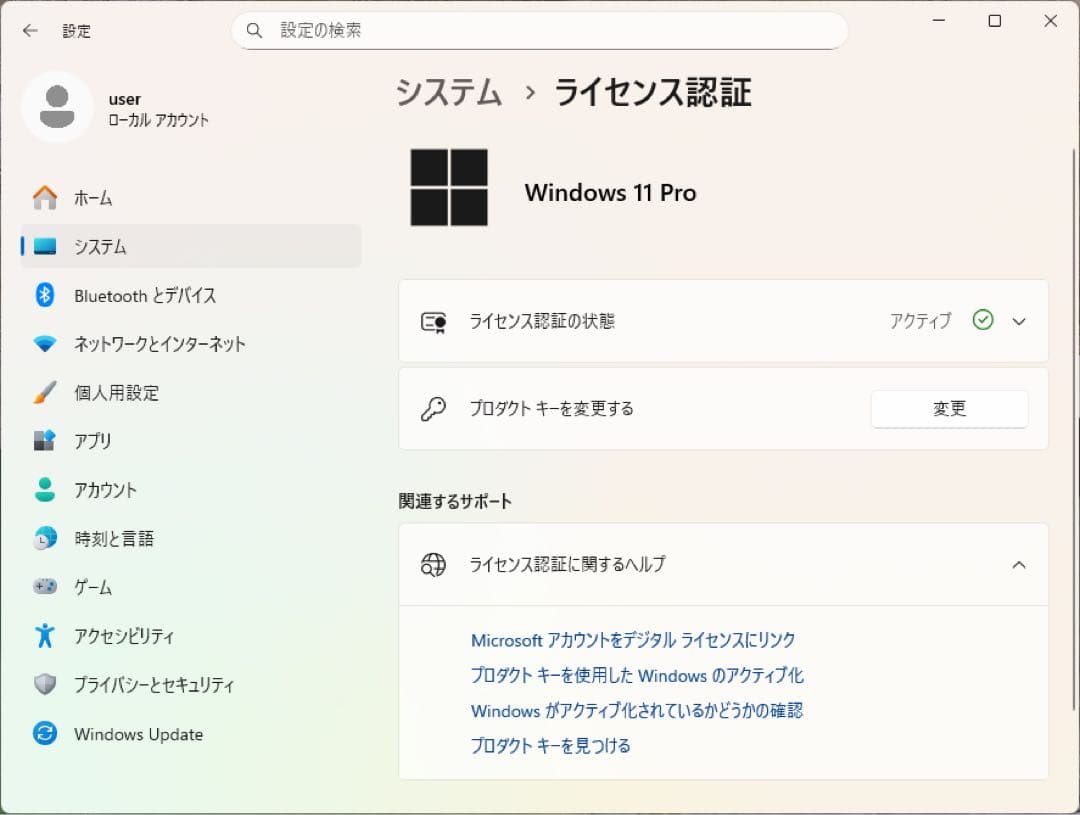Click the green active status checkmark
The height and width of the screenshot is (815, 1080).
[983, 320]
